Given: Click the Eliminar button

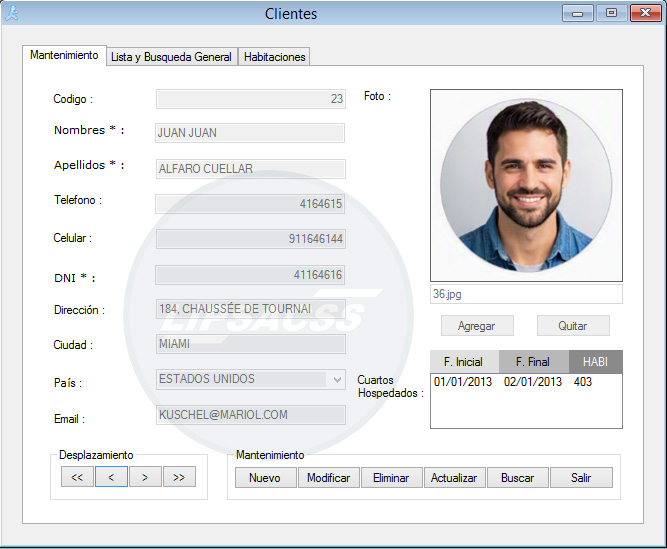Looking at the screenshot, I should (391, 478).
